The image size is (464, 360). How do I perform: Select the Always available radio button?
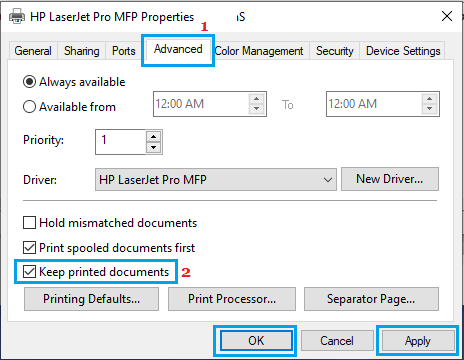[29, 82]
